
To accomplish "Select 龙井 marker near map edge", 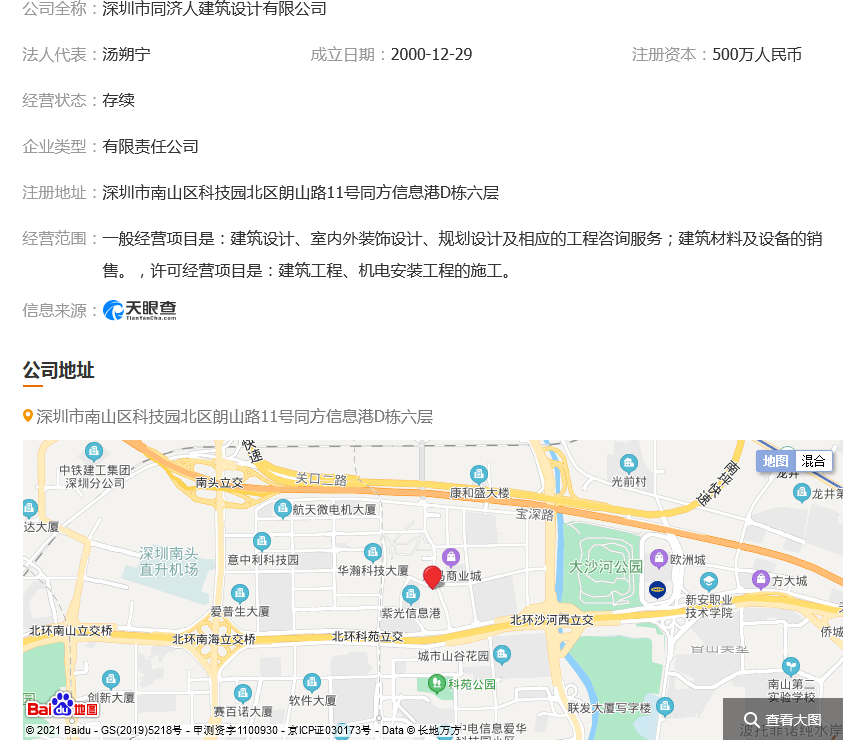I will (x=801, y=493).
